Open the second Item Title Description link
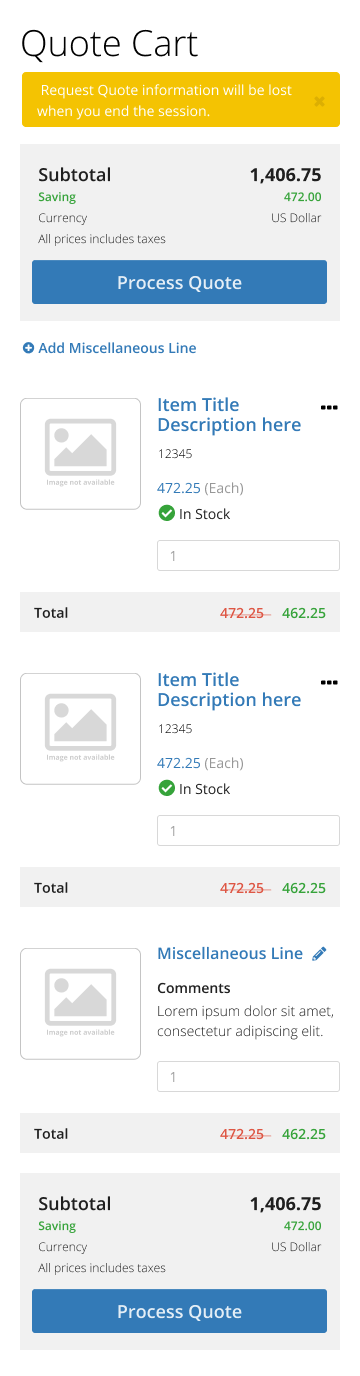The width and height of the screenshot is (360, 1376). point(229,690)
